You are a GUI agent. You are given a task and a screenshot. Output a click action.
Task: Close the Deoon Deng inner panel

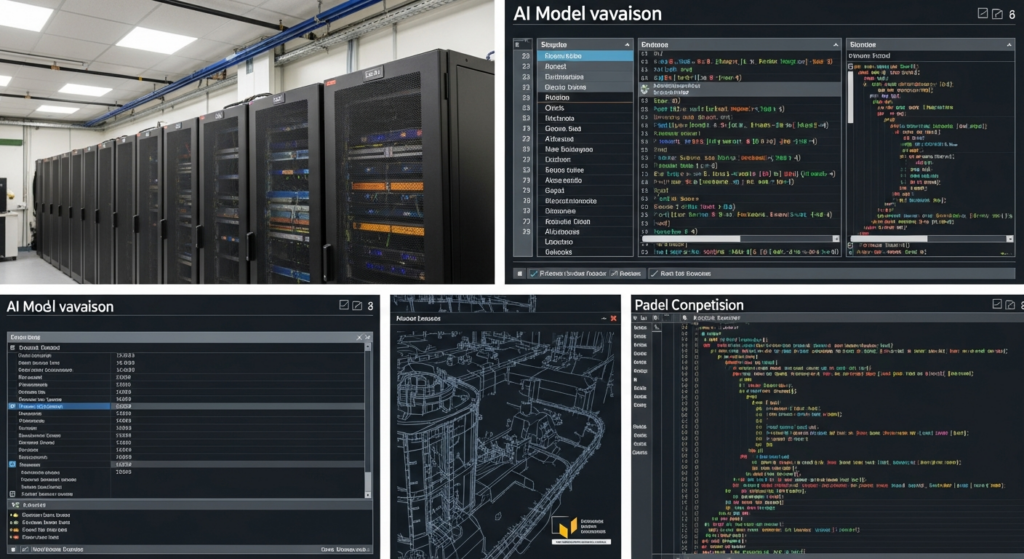pyautogui.click(x=359, y=337)
